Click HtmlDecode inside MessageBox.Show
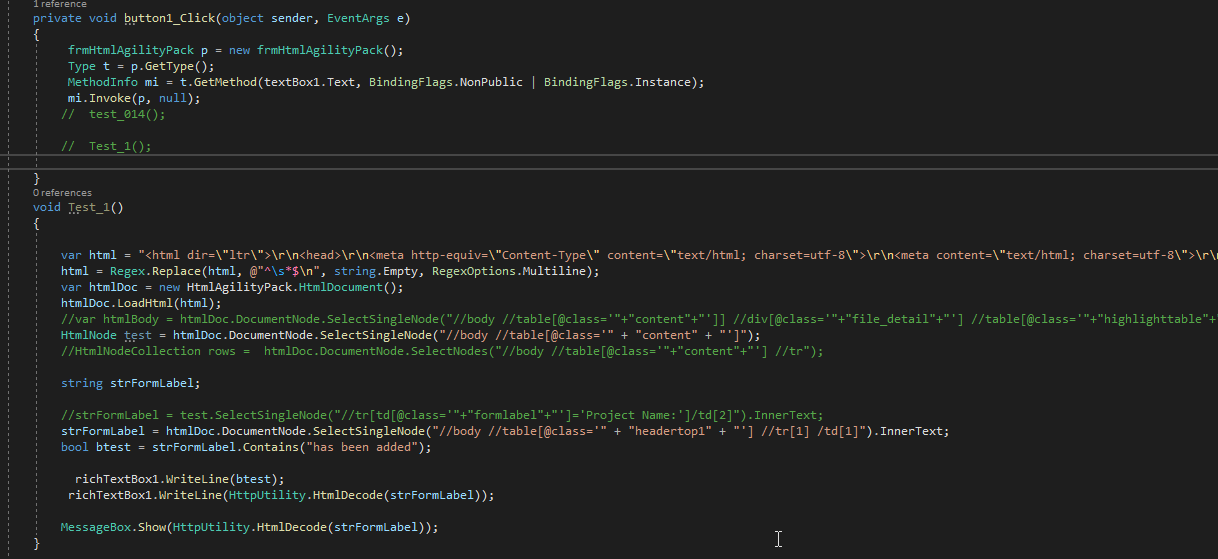The image size is (1218, 559). coord(292,527)
